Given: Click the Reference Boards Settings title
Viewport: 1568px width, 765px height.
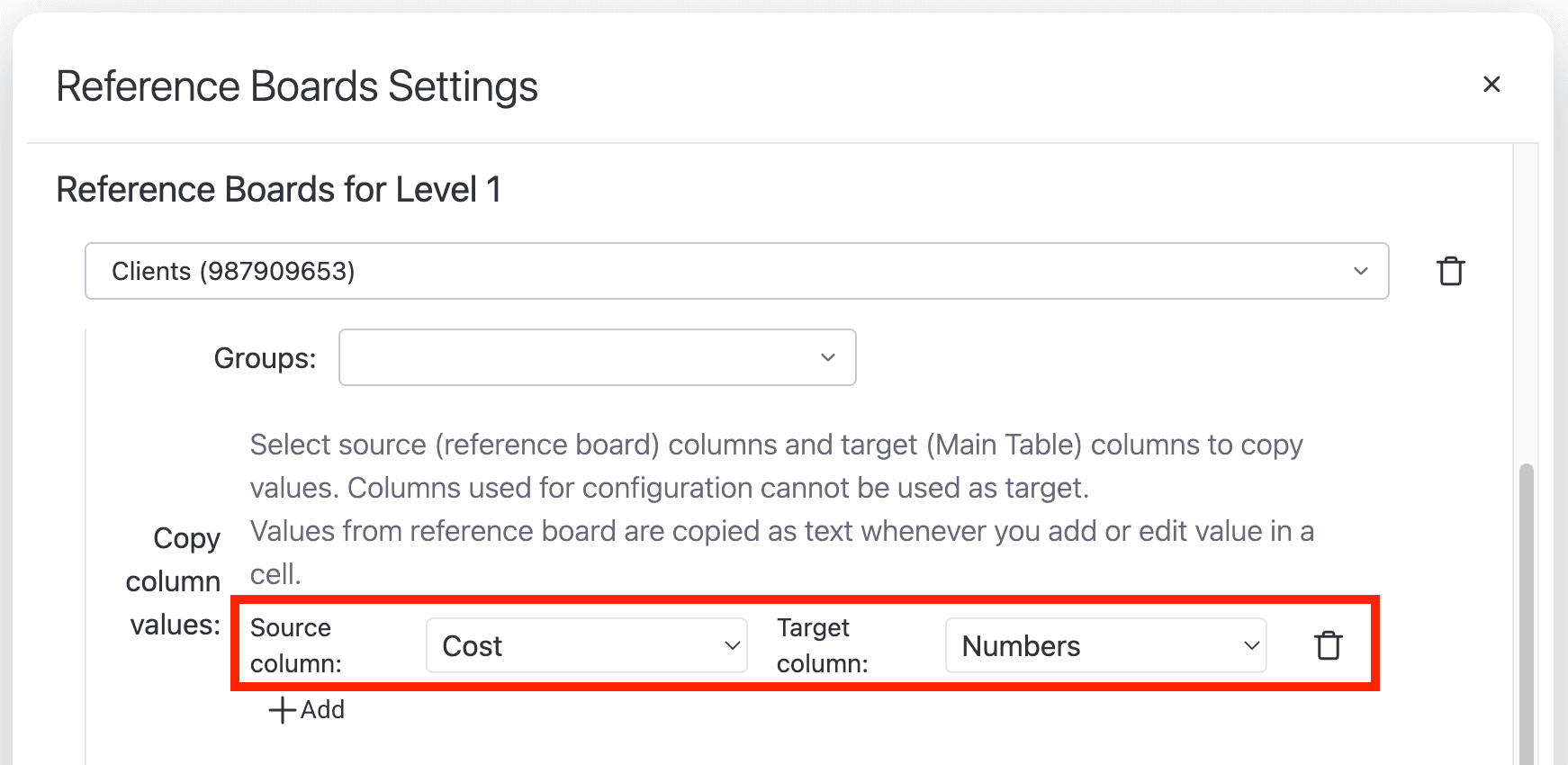Looking at the screenshot, I should coord(297,87).
